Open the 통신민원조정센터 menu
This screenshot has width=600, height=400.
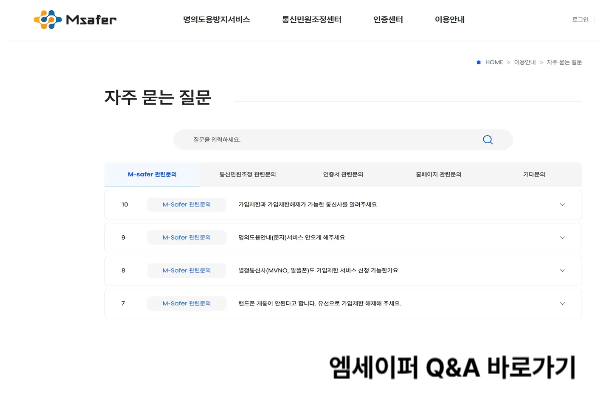pos(311,19)
